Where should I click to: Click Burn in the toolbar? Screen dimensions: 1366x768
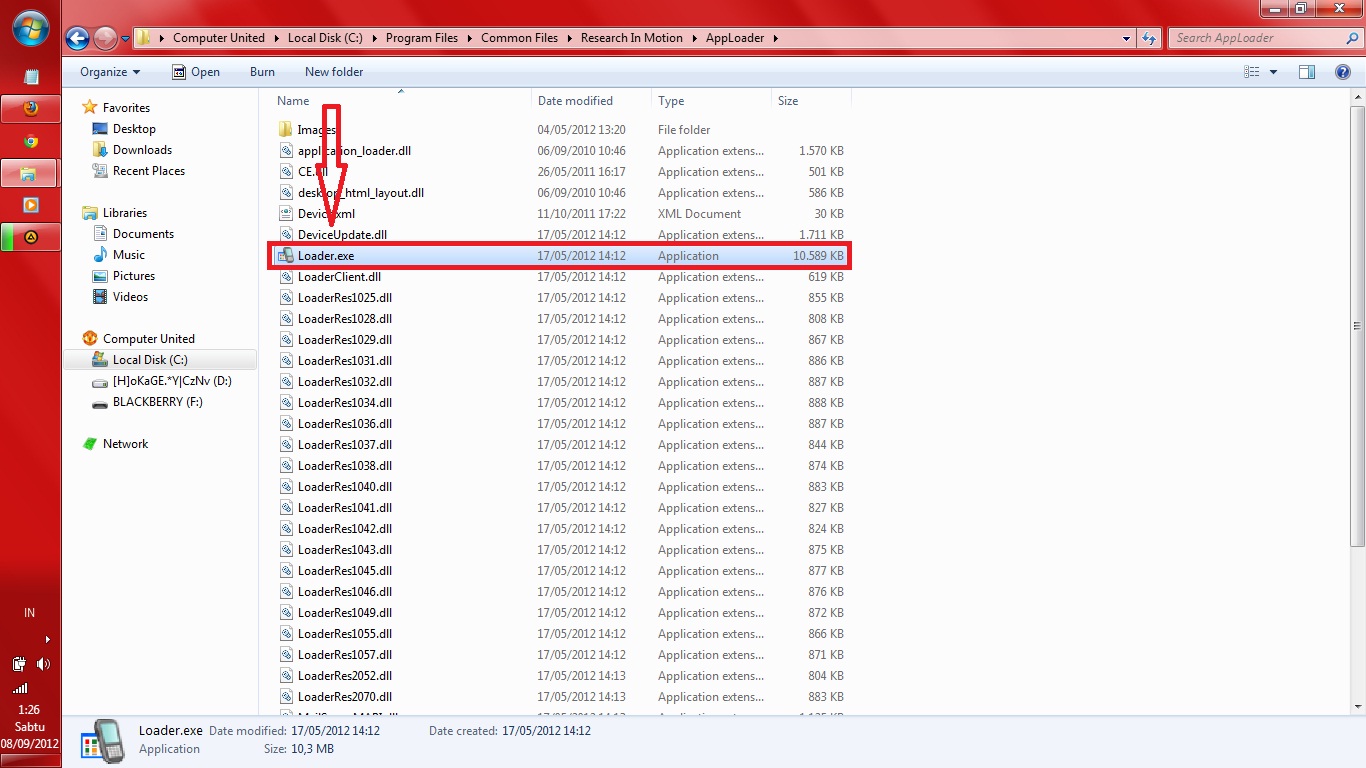click(262, 72)
